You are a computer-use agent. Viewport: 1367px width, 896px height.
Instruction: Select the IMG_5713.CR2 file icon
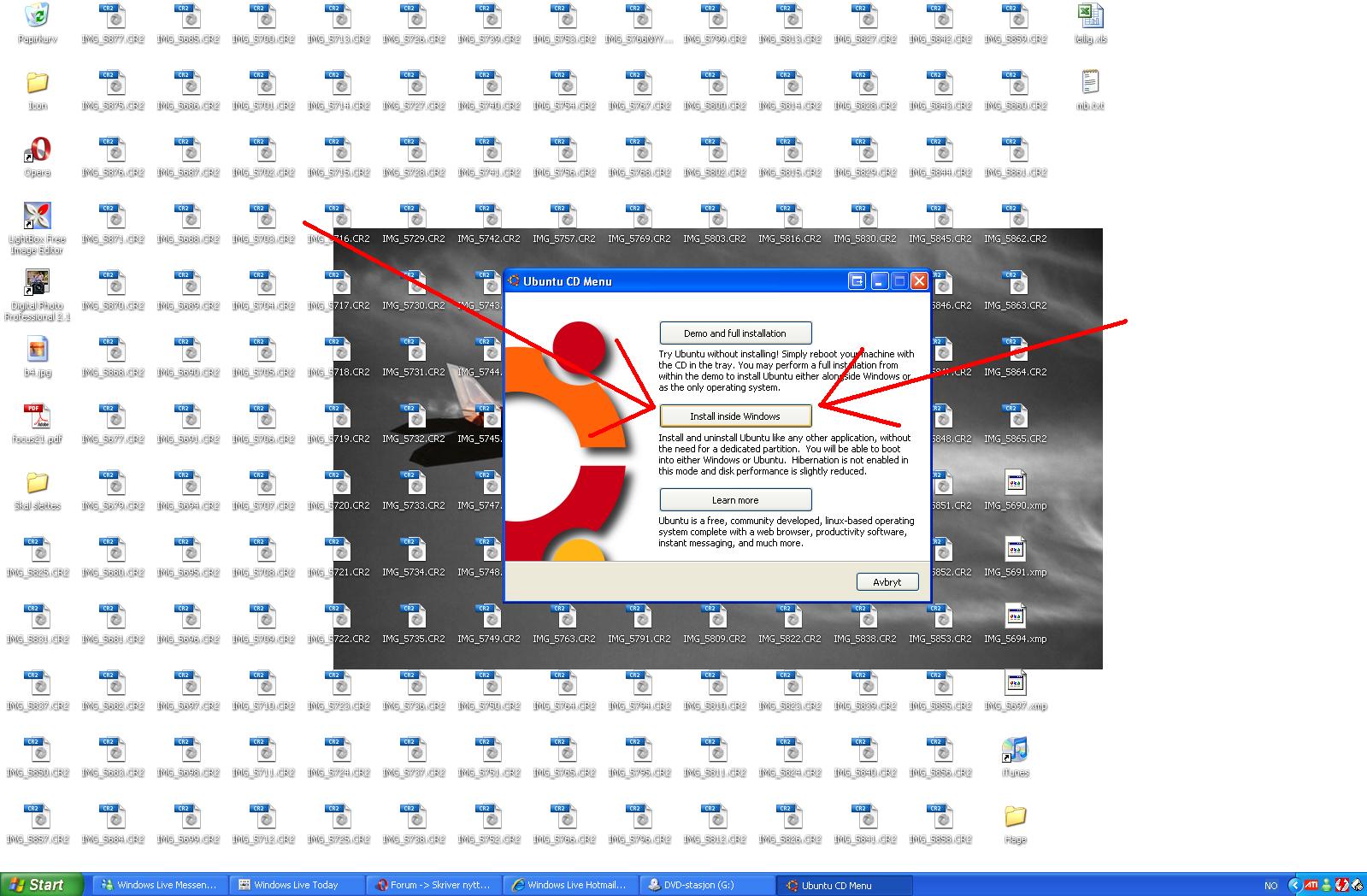tap(339, 16)
